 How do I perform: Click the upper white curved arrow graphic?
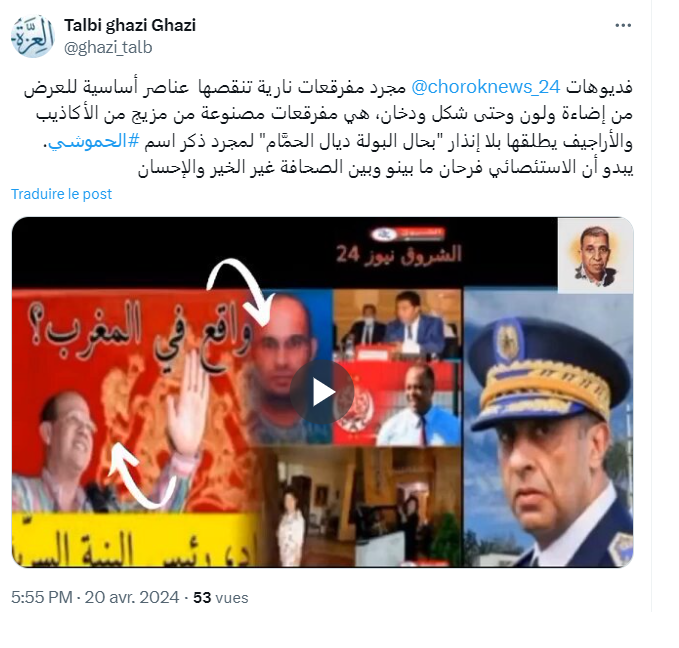[x=239, y=290]
